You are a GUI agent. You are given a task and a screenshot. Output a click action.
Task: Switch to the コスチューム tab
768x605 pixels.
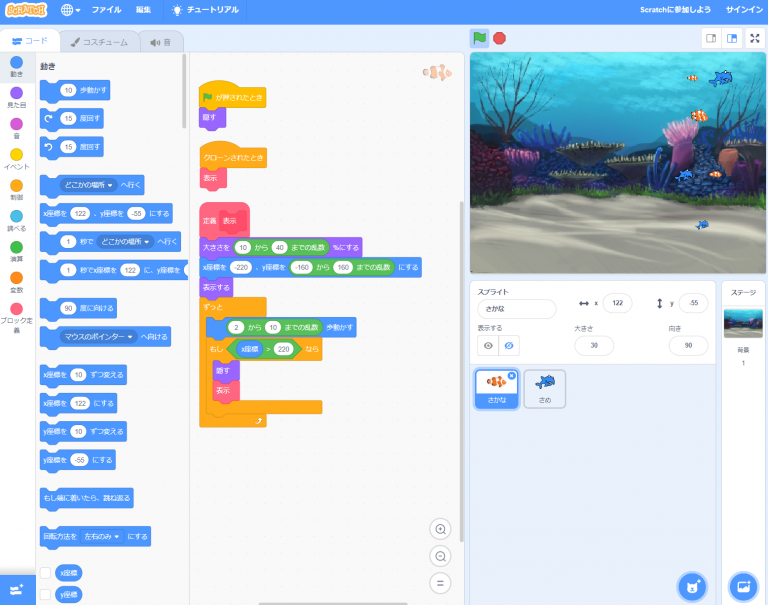tap(99, 42)
